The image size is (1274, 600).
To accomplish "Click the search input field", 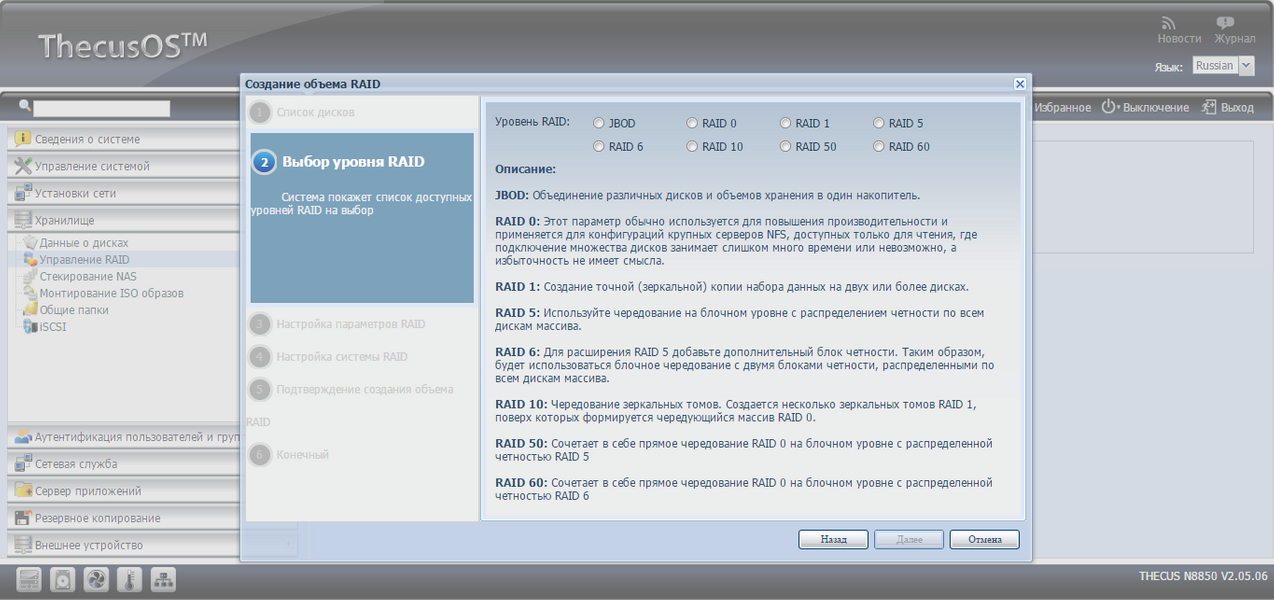I will click(101, 108).
